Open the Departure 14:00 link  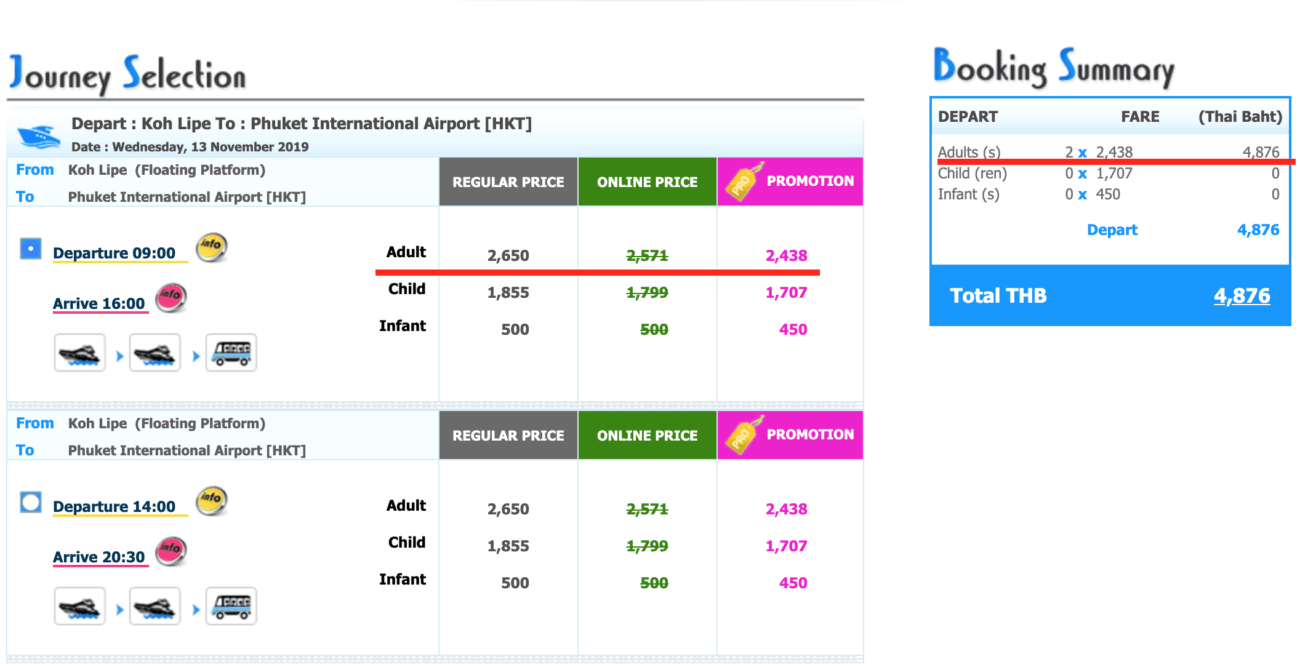(x=114, y=507)
